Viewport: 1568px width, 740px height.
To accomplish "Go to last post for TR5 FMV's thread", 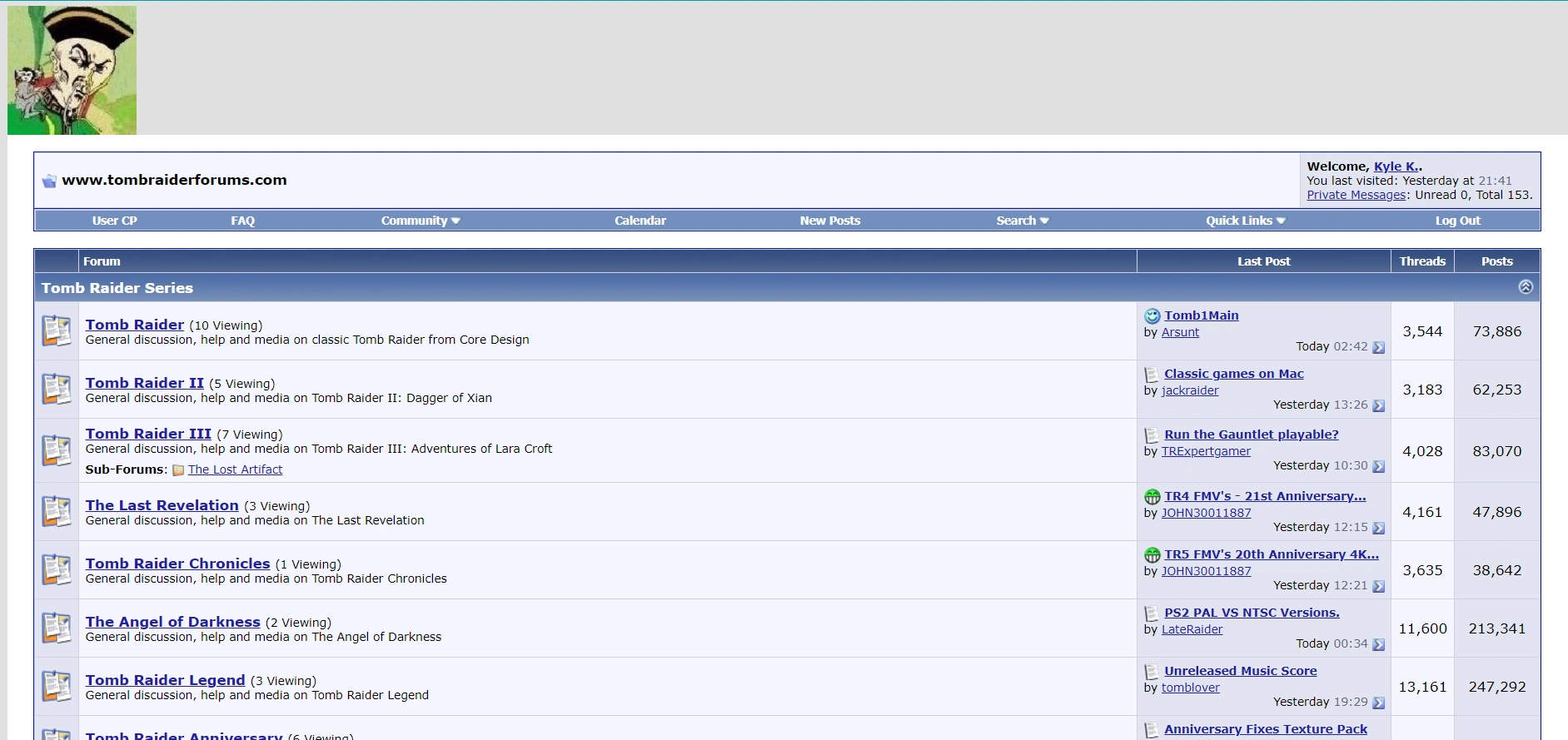I will [x=1378, y=586].
